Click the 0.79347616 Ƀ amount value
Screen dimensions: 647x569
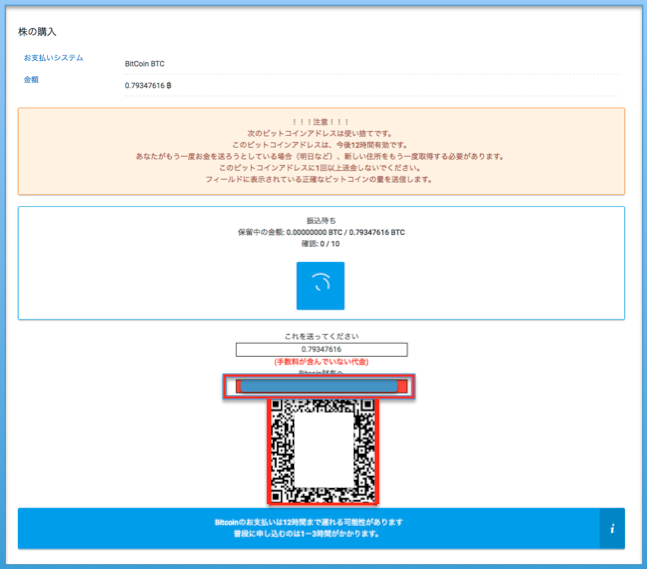point(148,85)
